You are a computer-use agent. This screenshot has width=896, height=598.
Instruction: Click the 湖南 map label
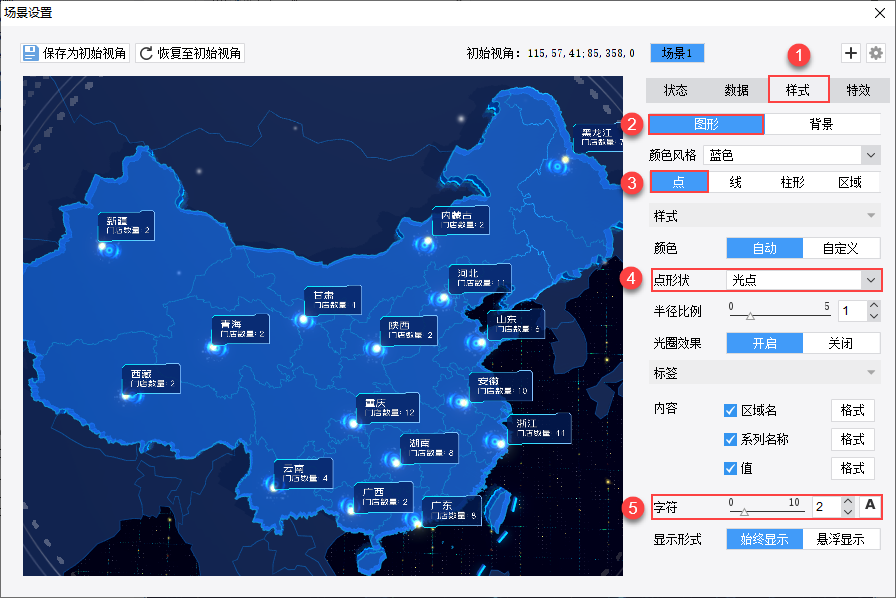pos(430,448)
